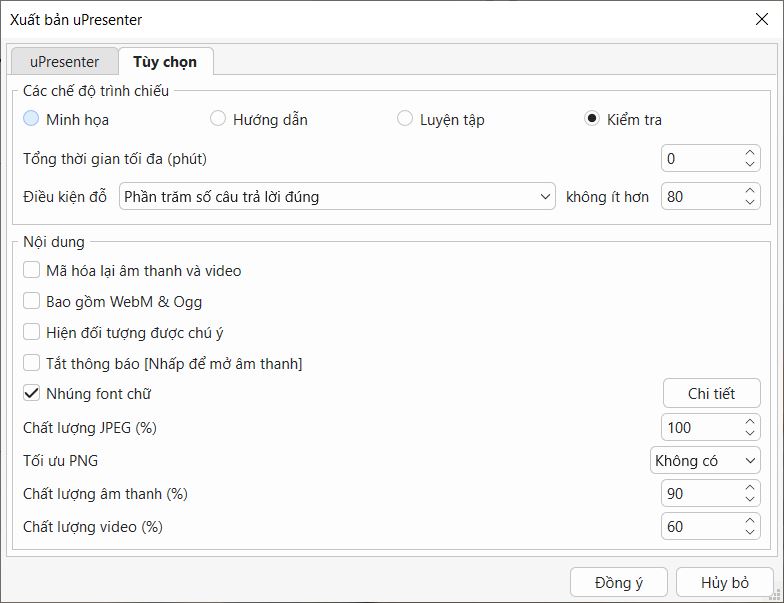Switch to the uPresenter tab
This screenshot has height=603, width=784.
pyautogui.click(x=64, y=62)
